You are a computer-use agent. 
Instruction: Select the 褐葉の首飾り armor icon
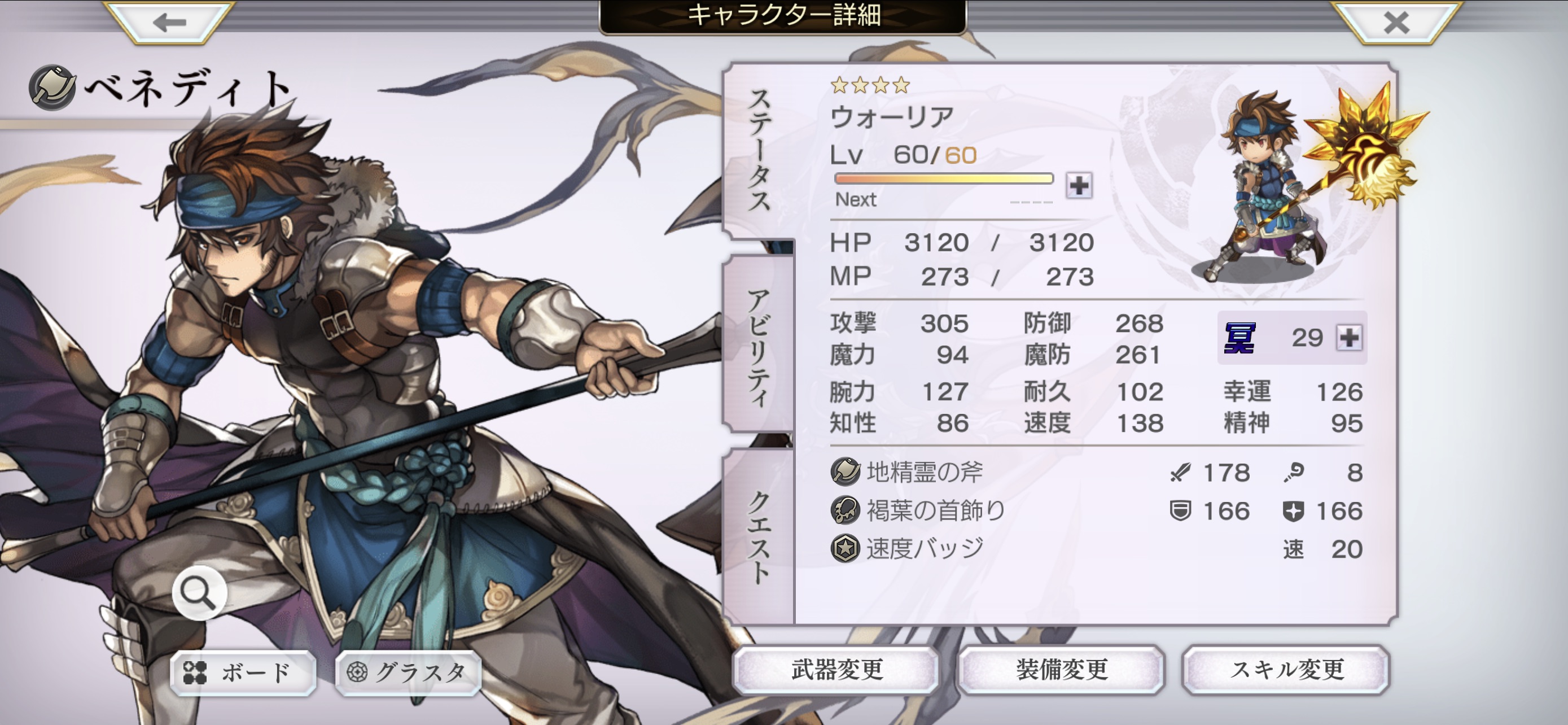coord(845,510)
